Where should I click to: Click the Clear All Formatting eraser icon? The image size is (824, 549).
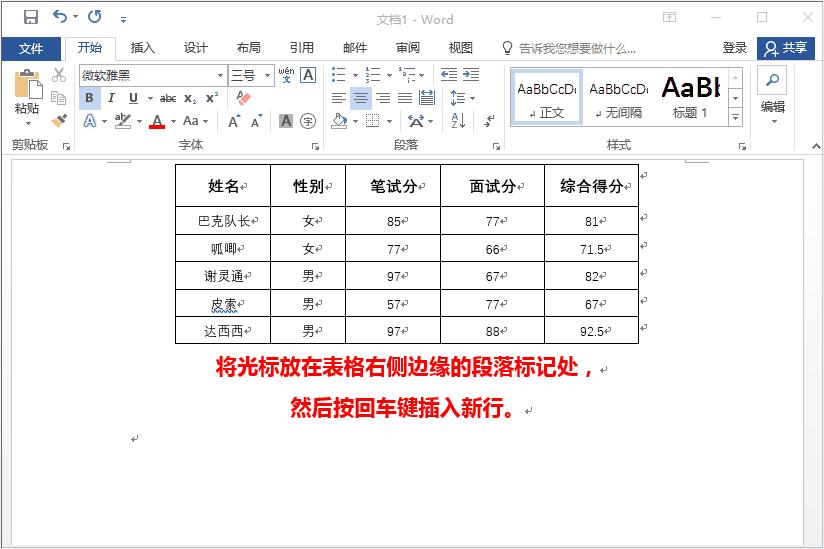click(243, 98)
